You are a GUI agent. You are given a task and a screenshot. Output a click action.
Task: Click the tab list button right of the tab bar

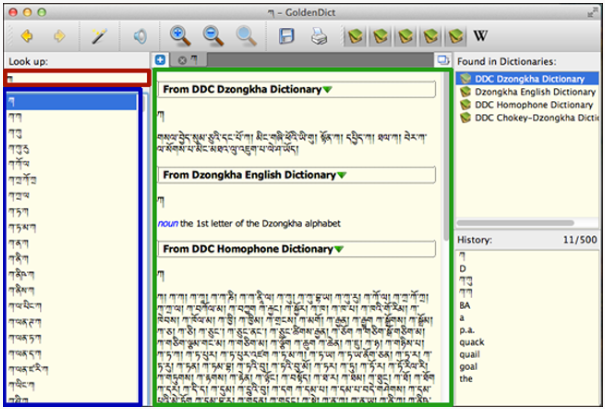coord(441,61)
